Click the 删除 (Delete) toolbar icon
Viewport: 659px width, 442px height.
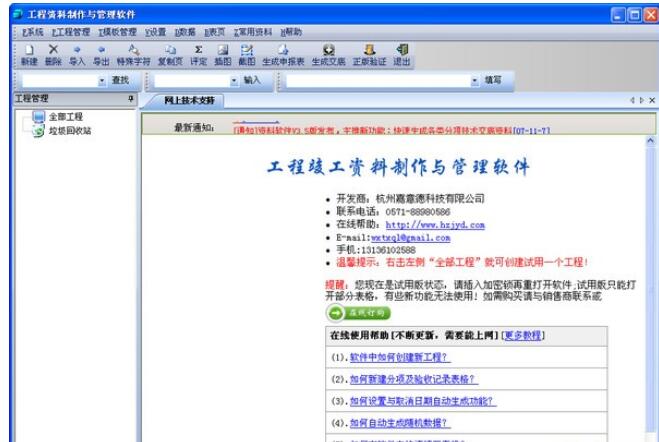(53, 55)
